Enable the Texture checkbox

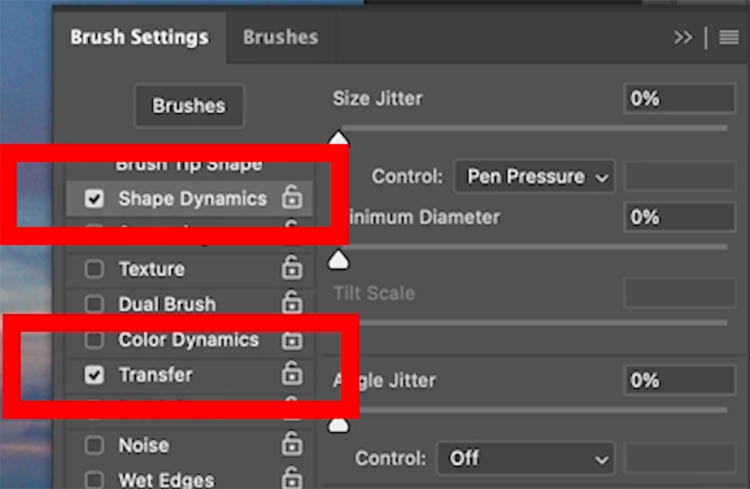point(94,269)
